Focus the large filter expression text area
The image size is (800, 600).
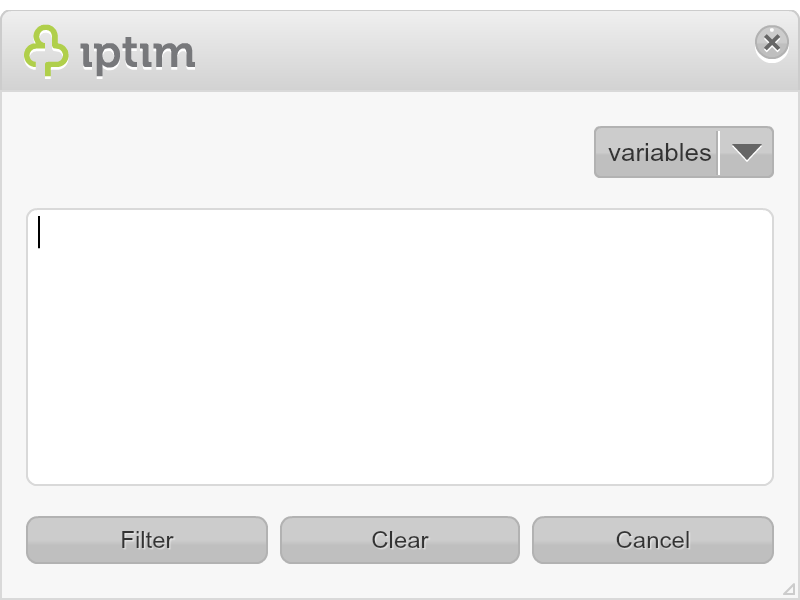400,347
